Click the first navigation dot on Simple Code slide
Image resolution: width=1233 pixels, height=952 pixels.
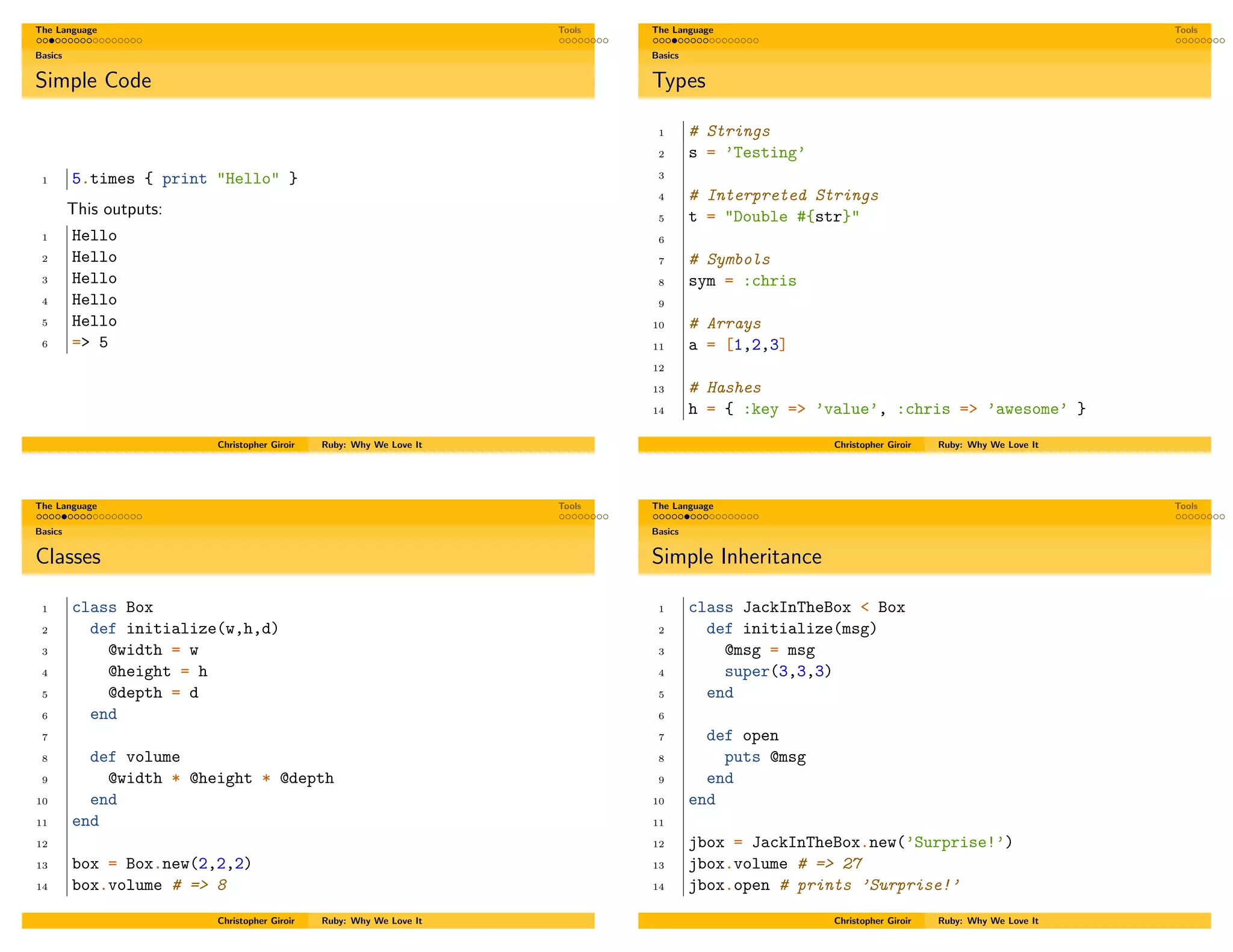(39, 41)
